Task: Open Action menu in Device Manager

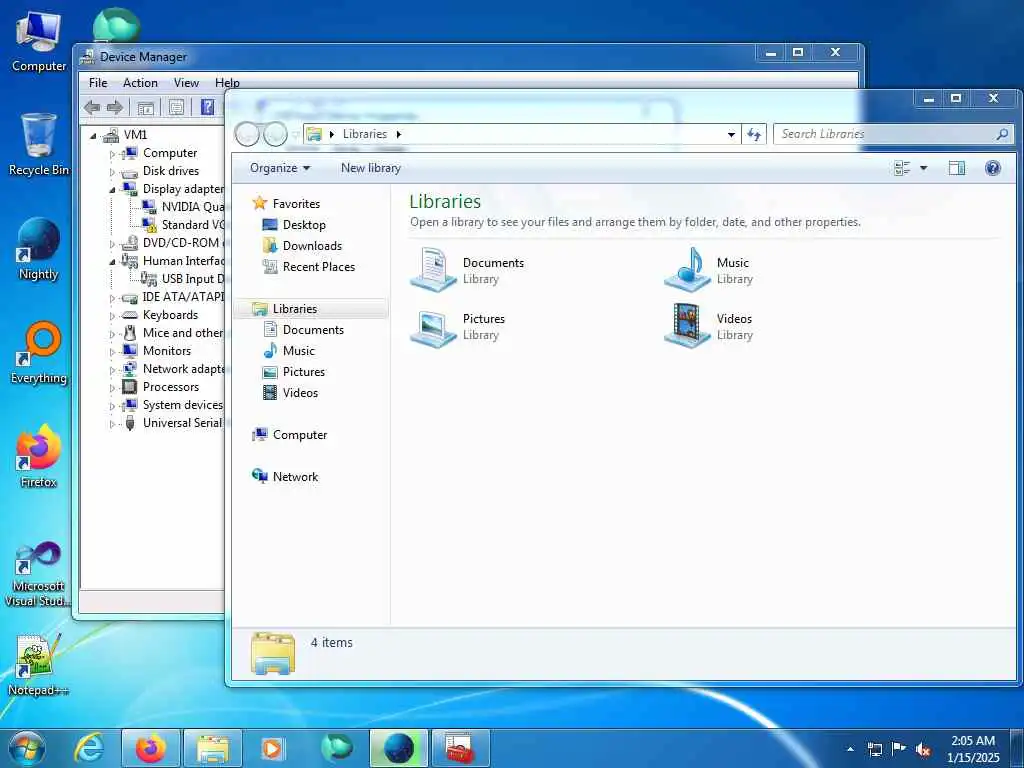Action: pyautogui.click(x=140, y=83)
